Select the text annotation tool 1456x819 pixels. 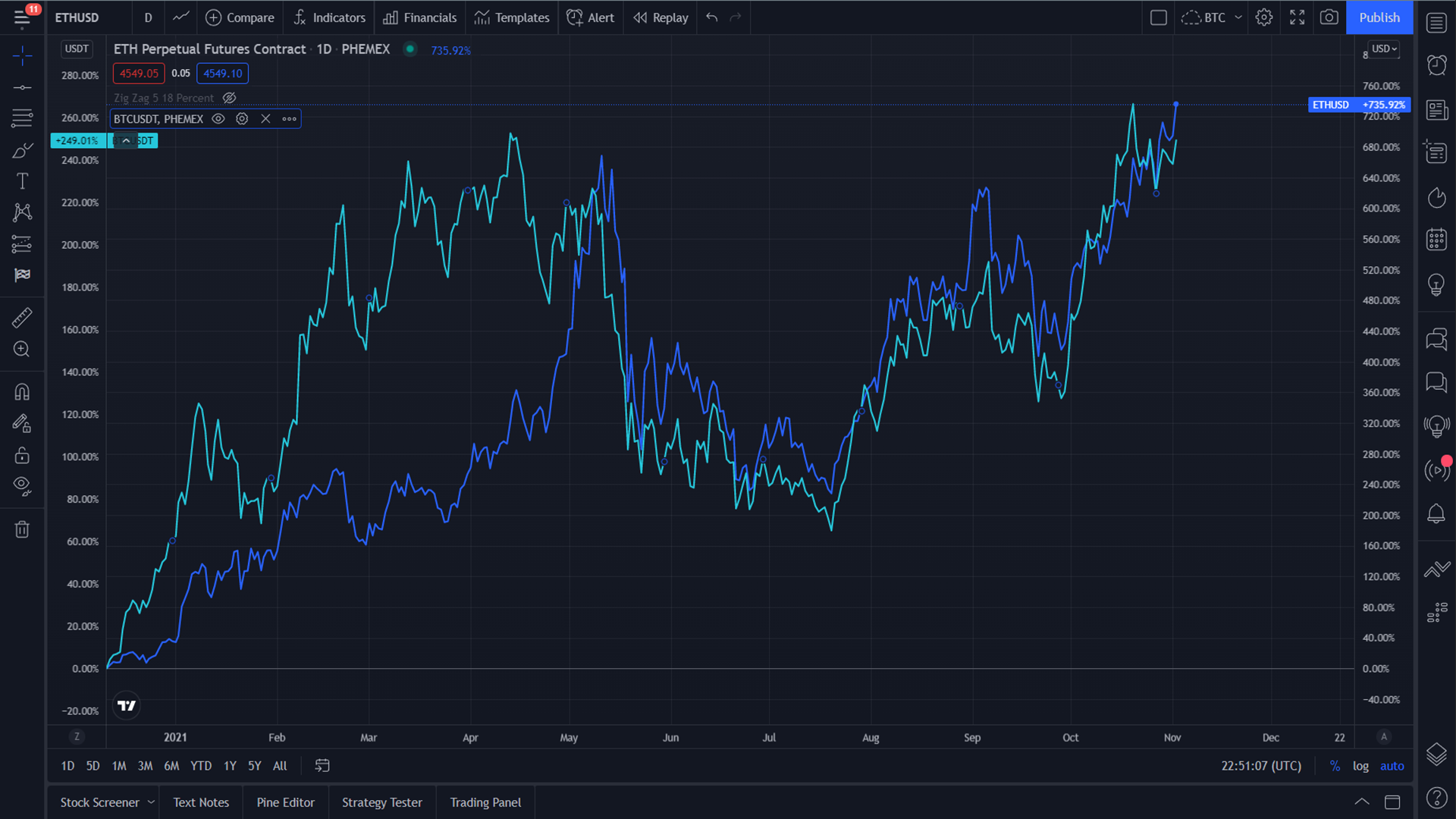[x=23, y=180]
